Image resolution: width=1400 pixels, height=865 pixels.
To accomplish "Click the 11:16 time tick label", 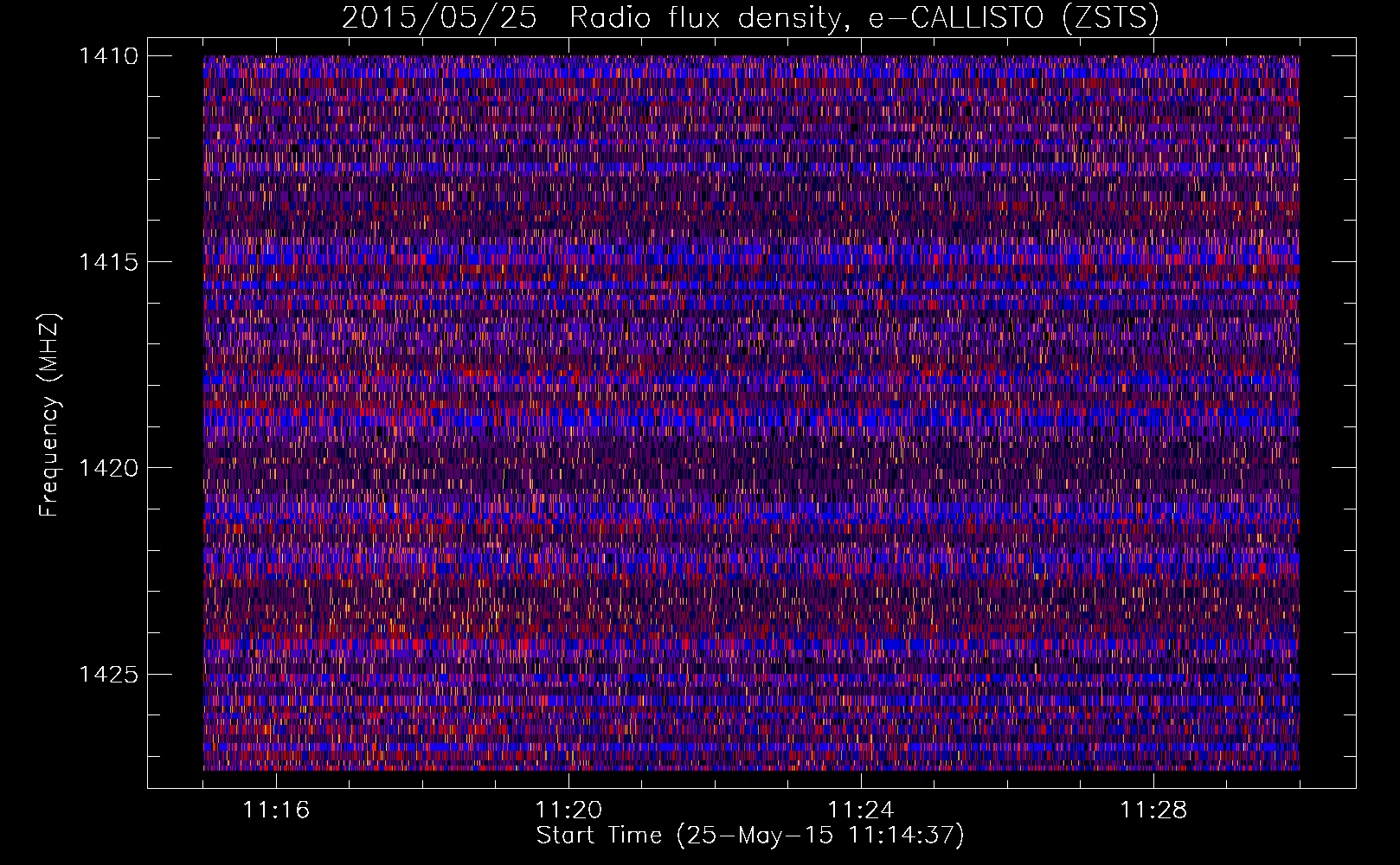I will pos(276,810).
